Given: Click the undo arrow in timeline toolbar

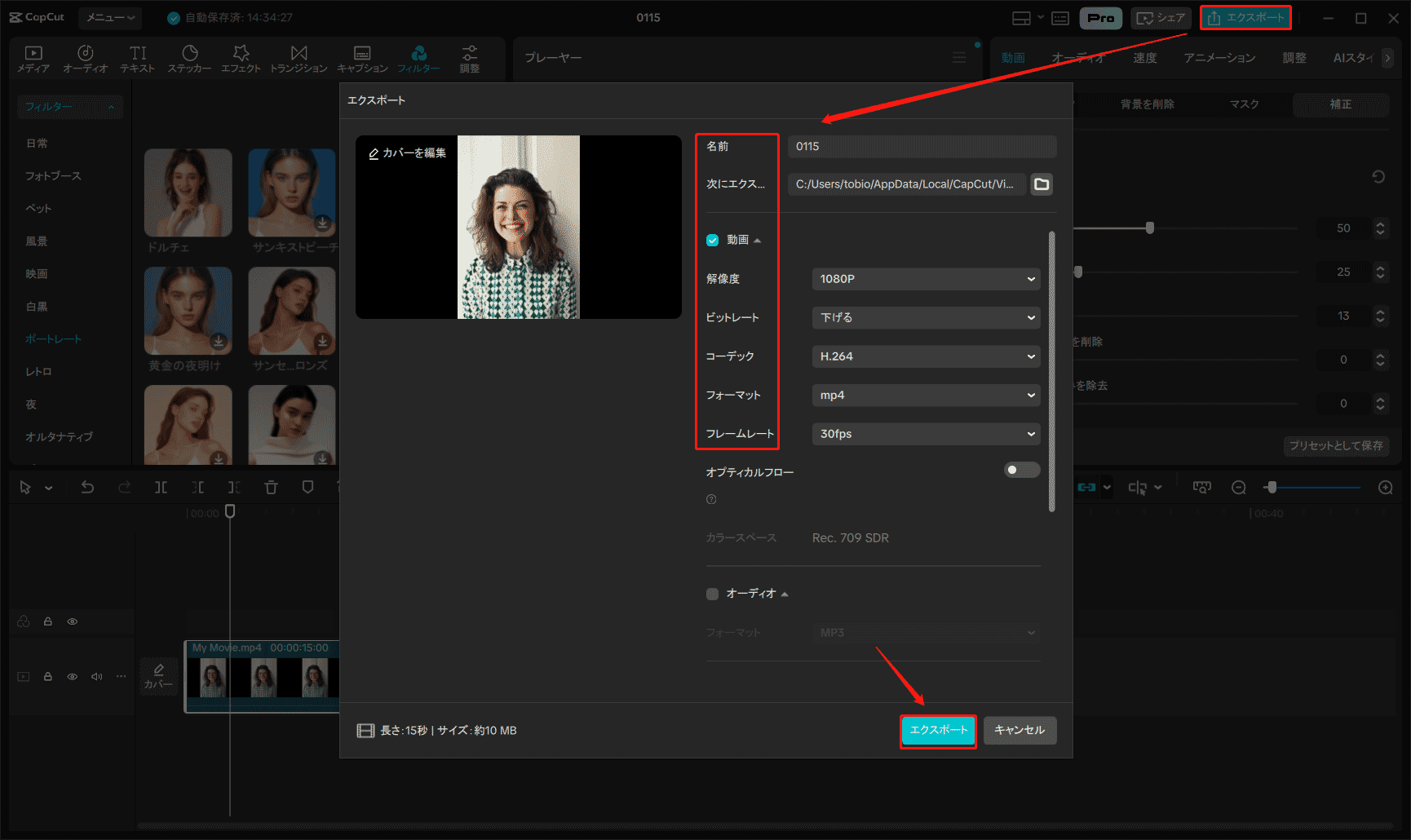Looking at the screenshot, I should [x=87, y=488].
